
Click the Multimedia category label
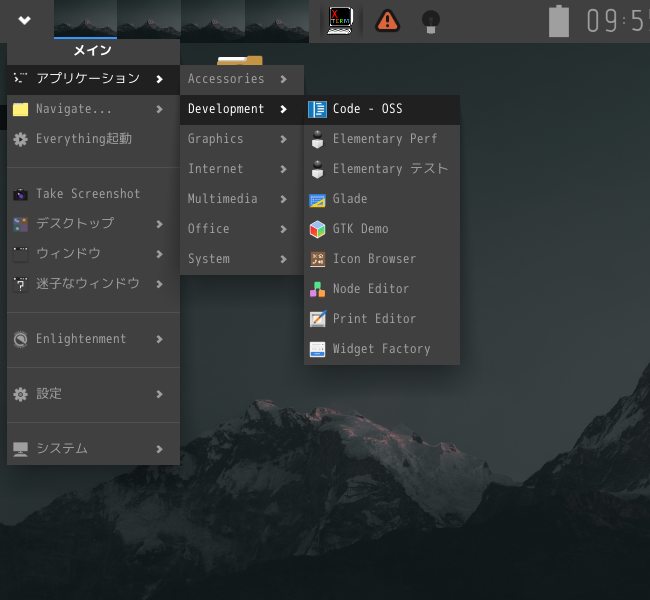coord(223,199)
